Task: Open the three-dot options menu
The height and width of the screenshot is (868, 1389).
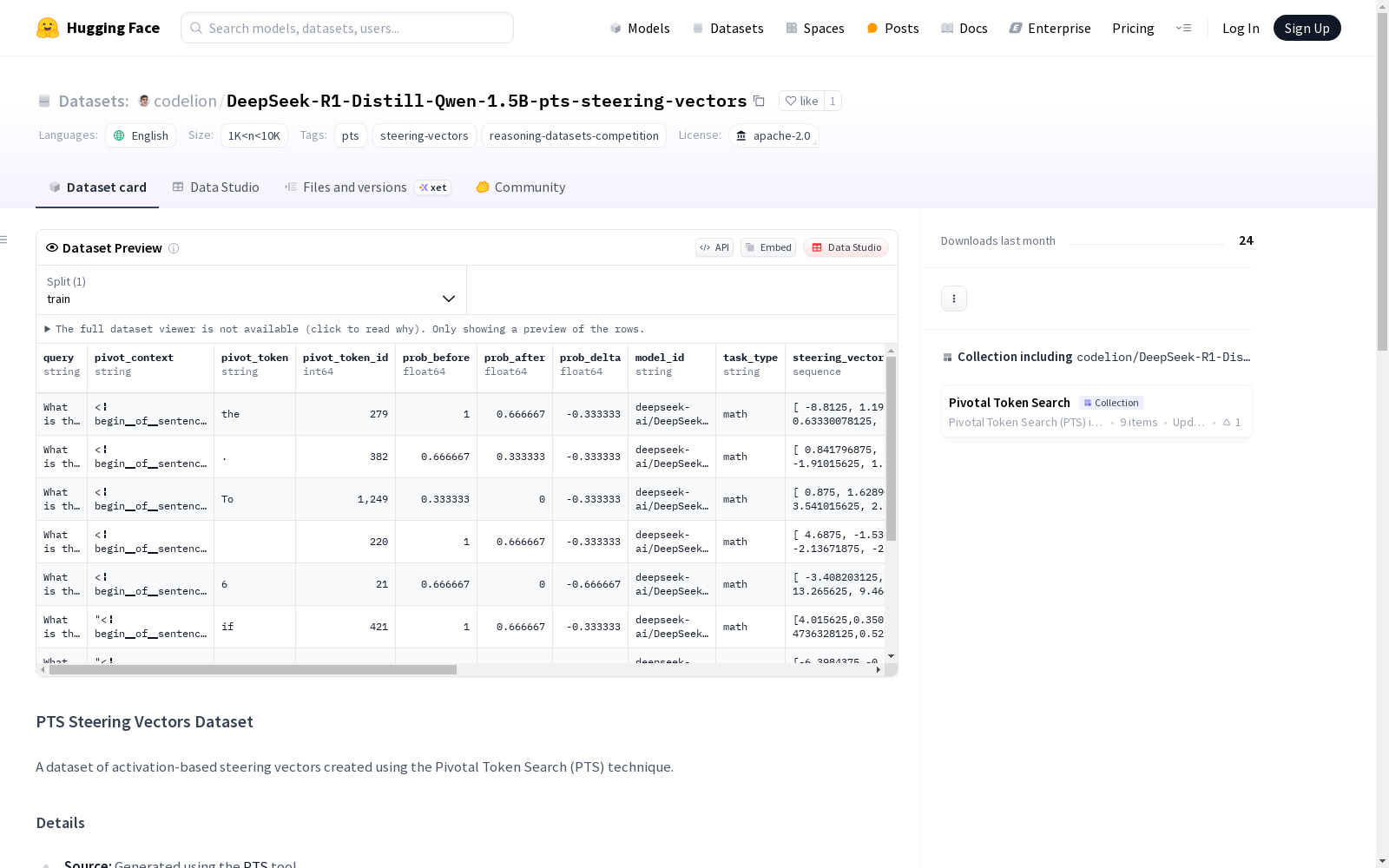Action: coord(954,299)
